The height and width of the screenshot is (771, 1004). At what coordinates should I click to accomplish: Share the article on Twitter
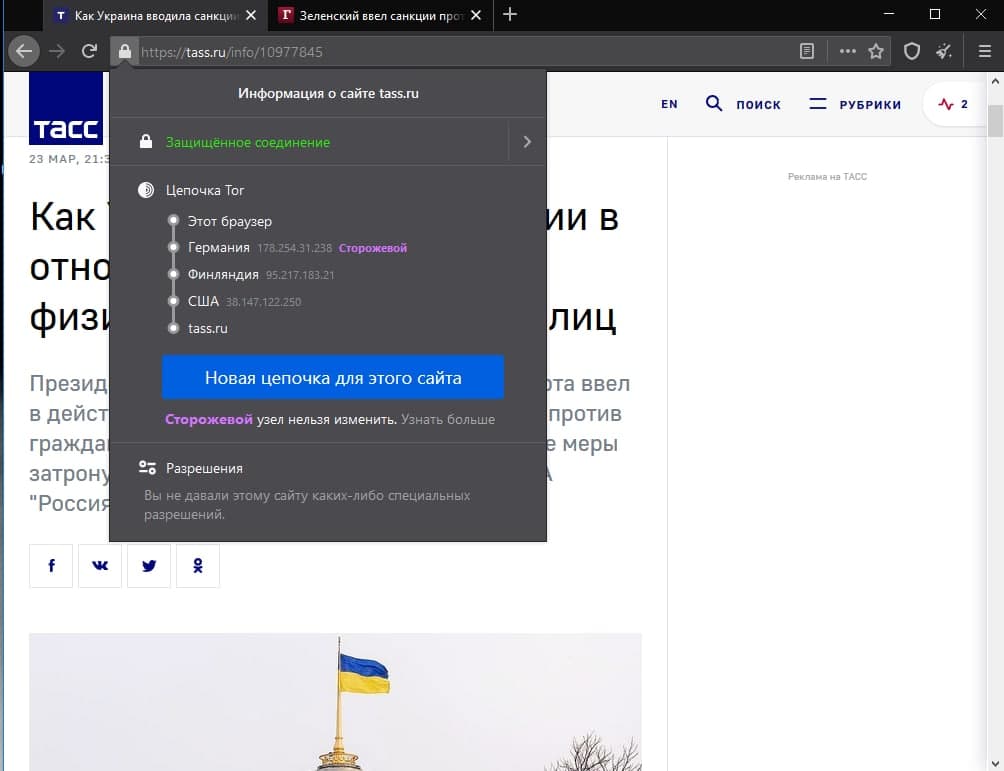[149, 566]
